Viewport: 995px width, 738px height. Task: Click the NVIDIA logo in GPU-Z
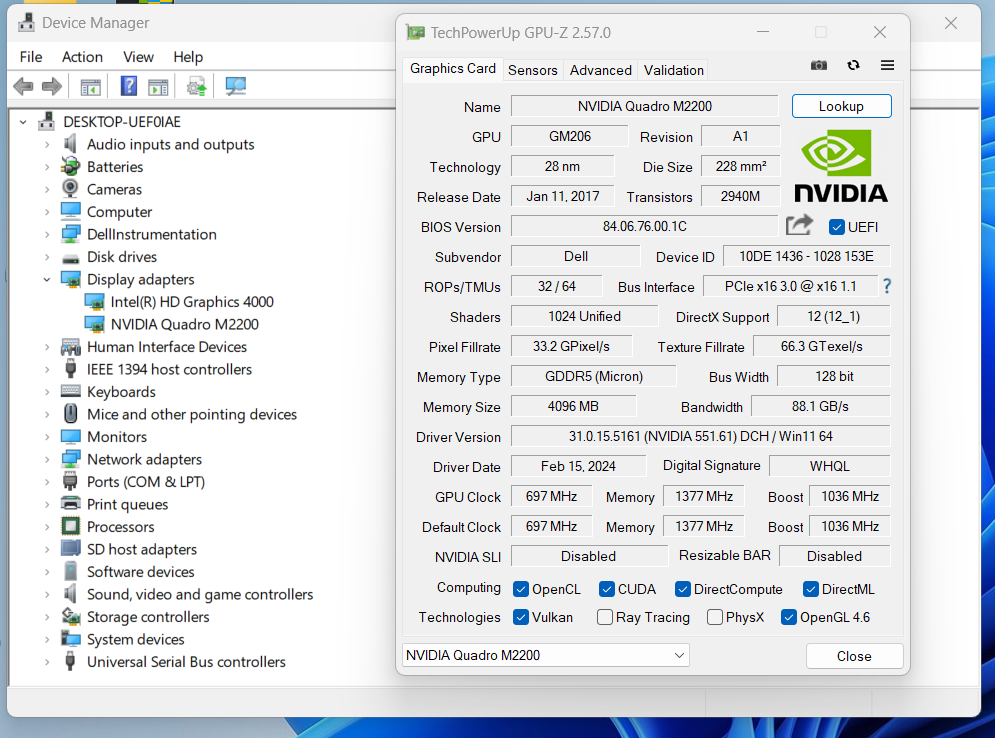click(841, 166)
